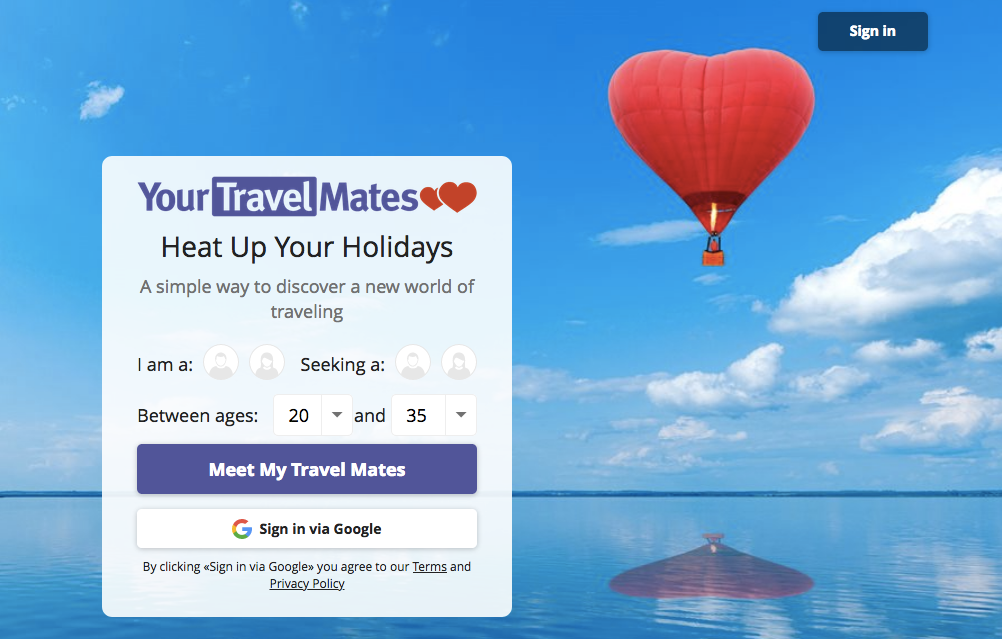Open the maximum age box showing 35
The image size is (1002, 639).
click(434, 415)
